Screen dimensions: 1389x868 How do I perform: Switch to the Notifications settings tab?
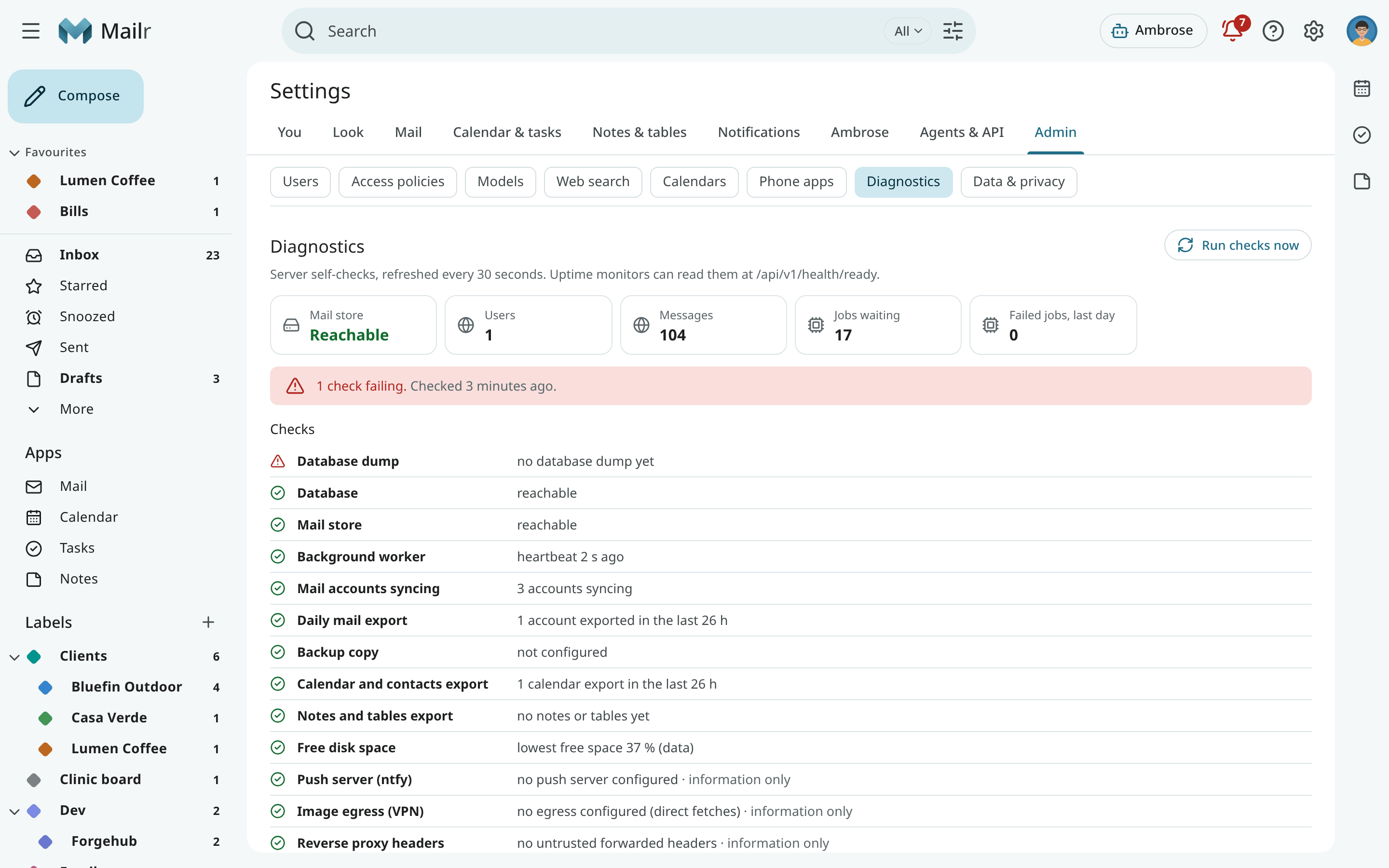click(x=759, y=132)
